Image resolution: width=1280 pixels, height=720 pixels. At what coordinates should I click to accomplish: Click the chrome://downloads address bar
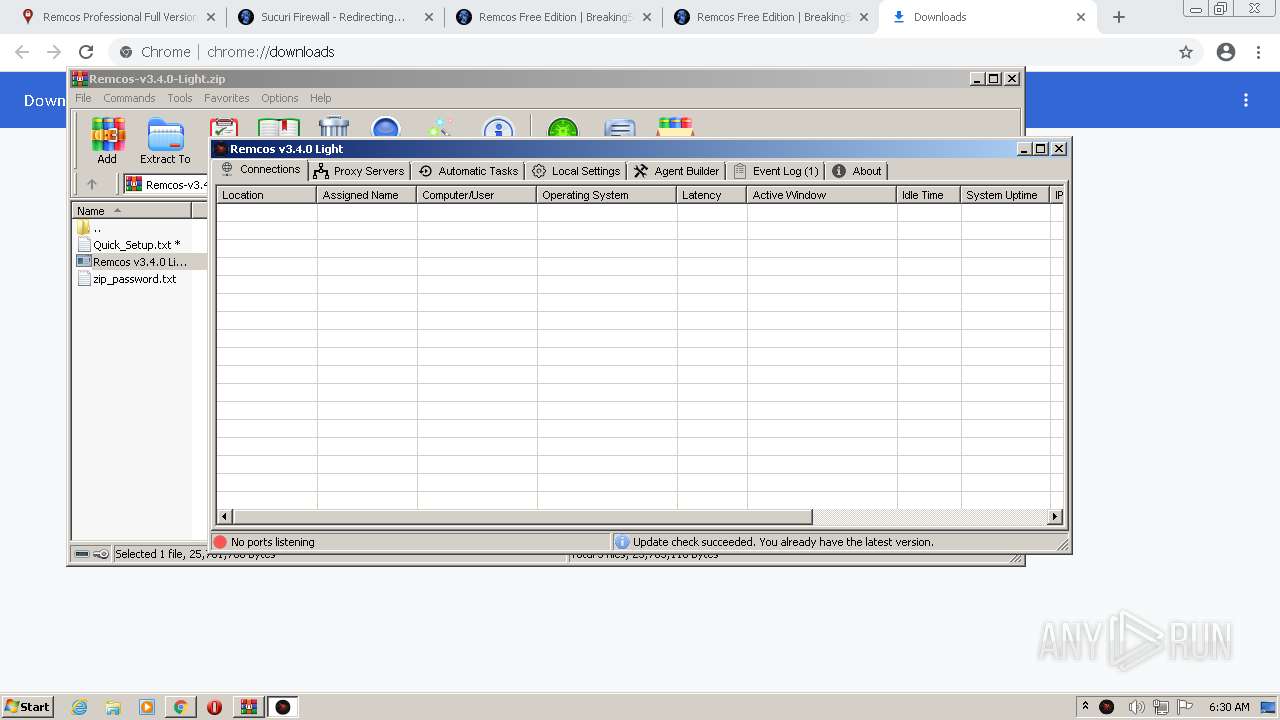pyautogui.click(x=640, y=52)
